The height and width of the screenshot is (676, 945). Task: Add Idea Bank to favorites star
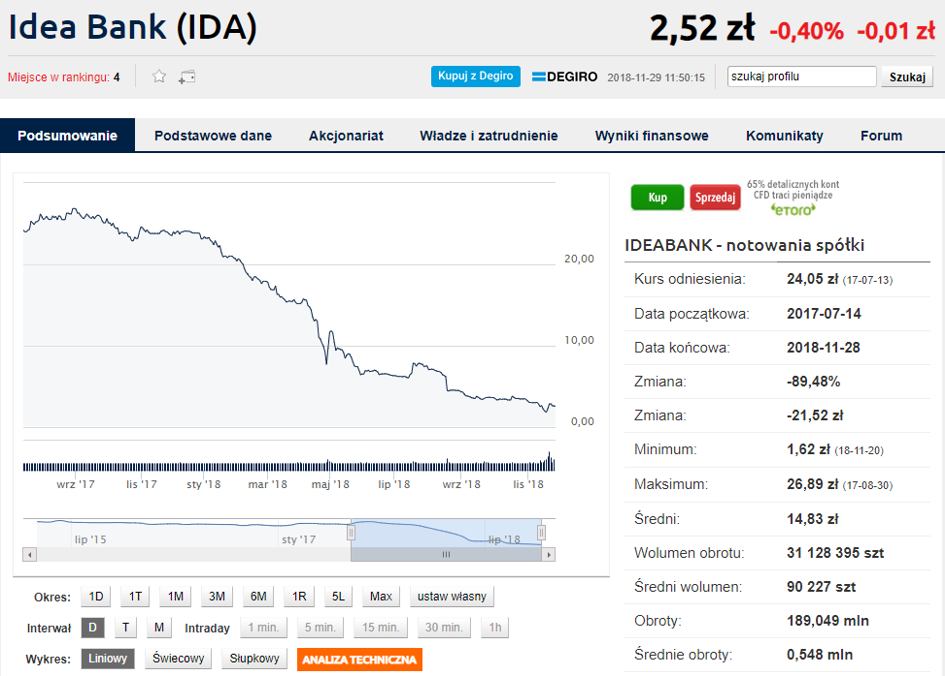pyautogui.click(x=159, y=77)
